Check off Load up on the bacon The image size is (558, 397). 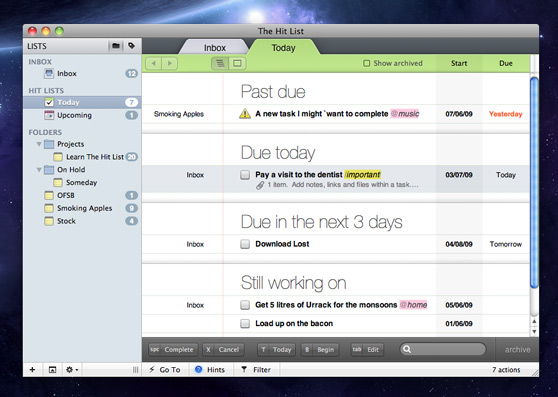tap(245, 323)
